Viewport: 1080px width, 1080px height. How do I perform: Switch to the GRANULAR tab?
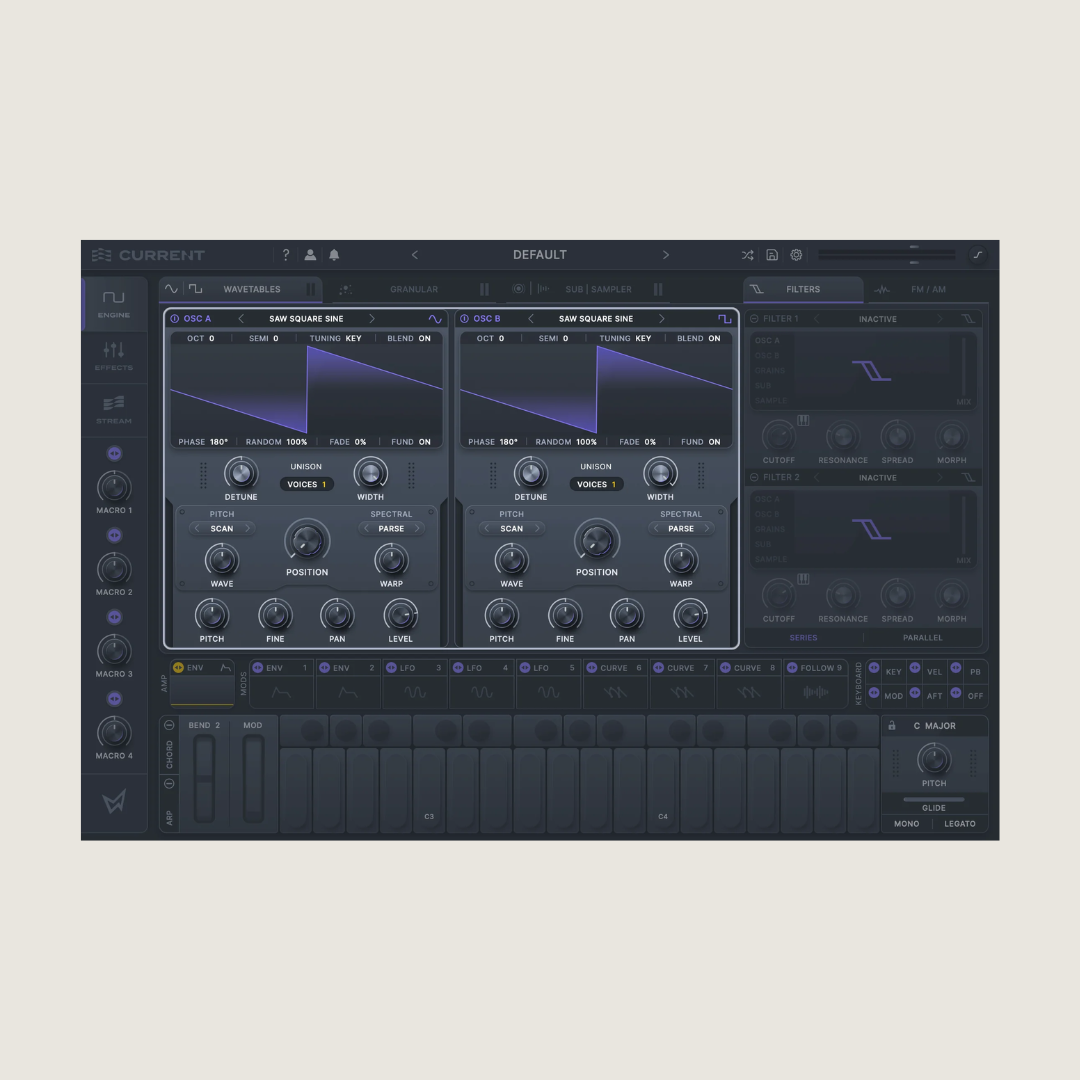[x=414, y=289]
